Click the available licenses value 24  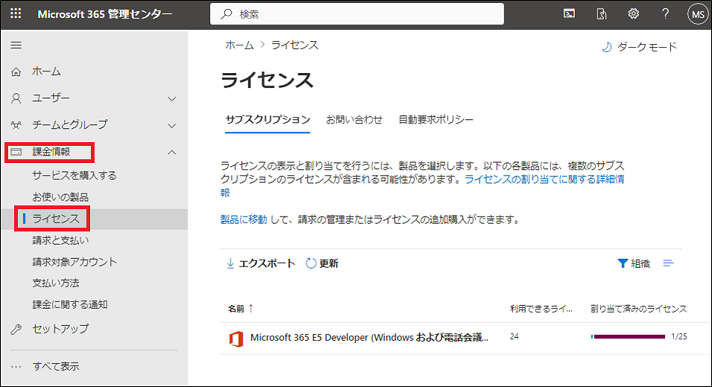[514, 337]
